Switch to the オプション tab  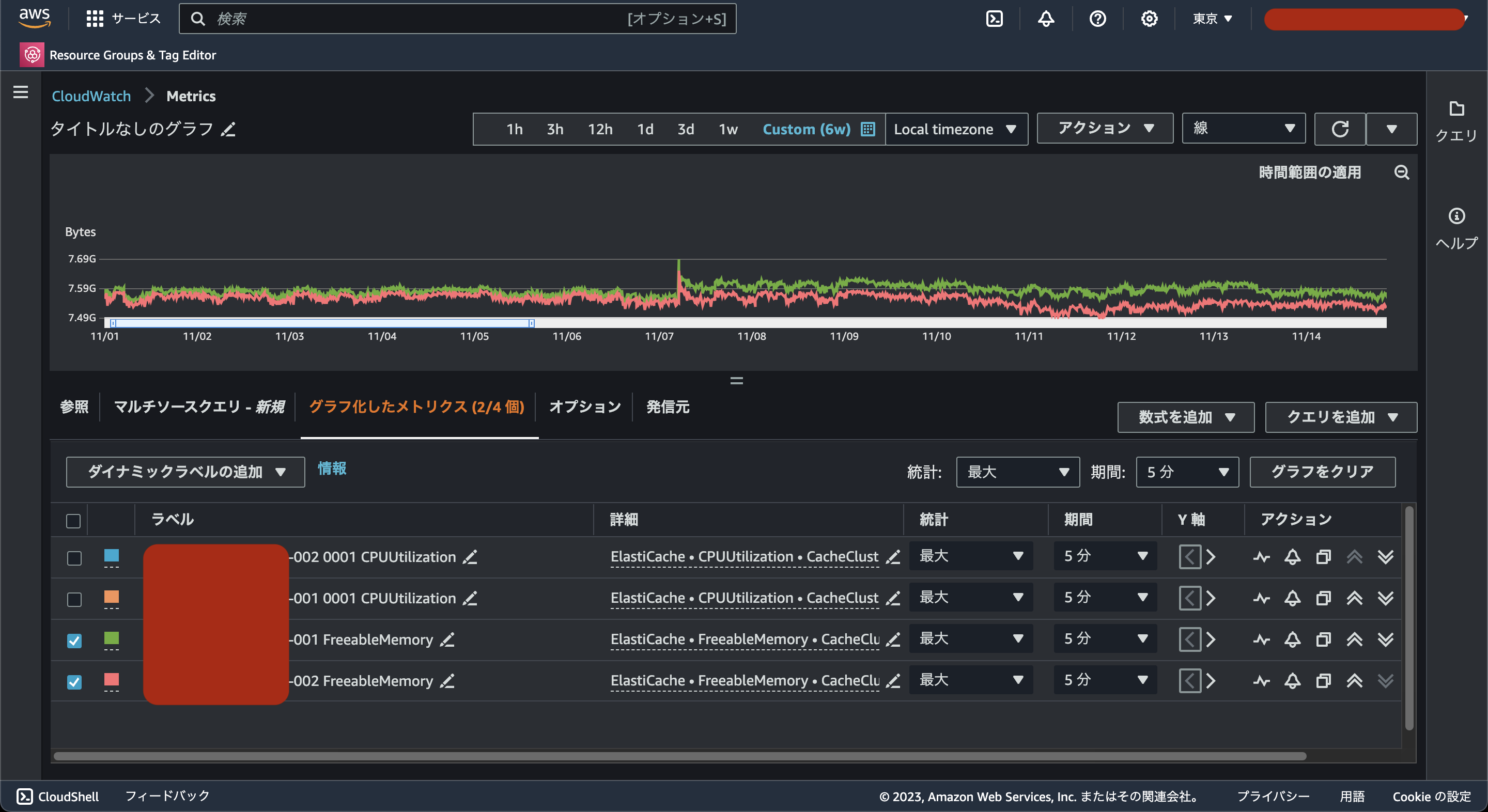(x=584, y=407)
